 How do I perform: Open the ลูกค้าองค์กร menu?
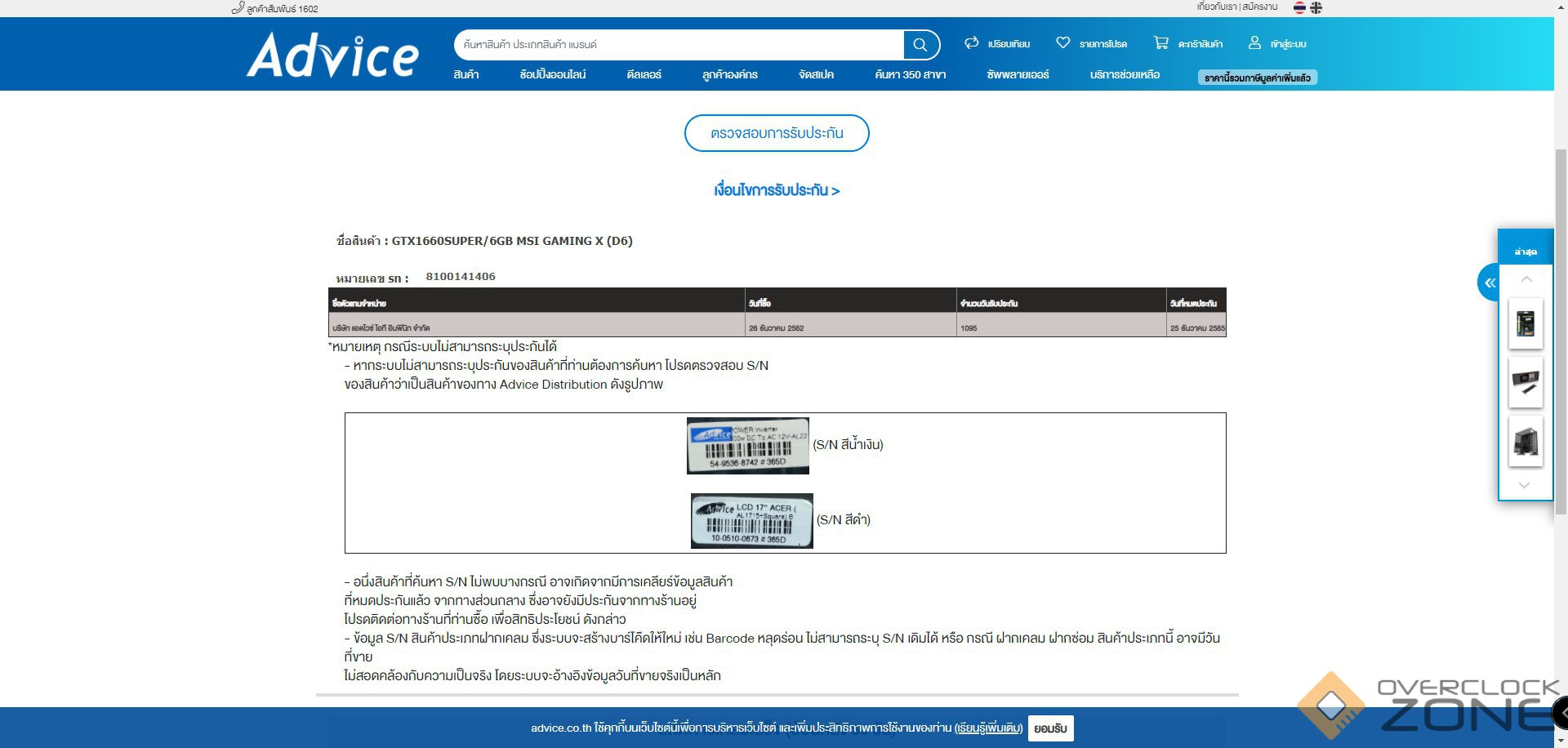(x=730, y=74)
